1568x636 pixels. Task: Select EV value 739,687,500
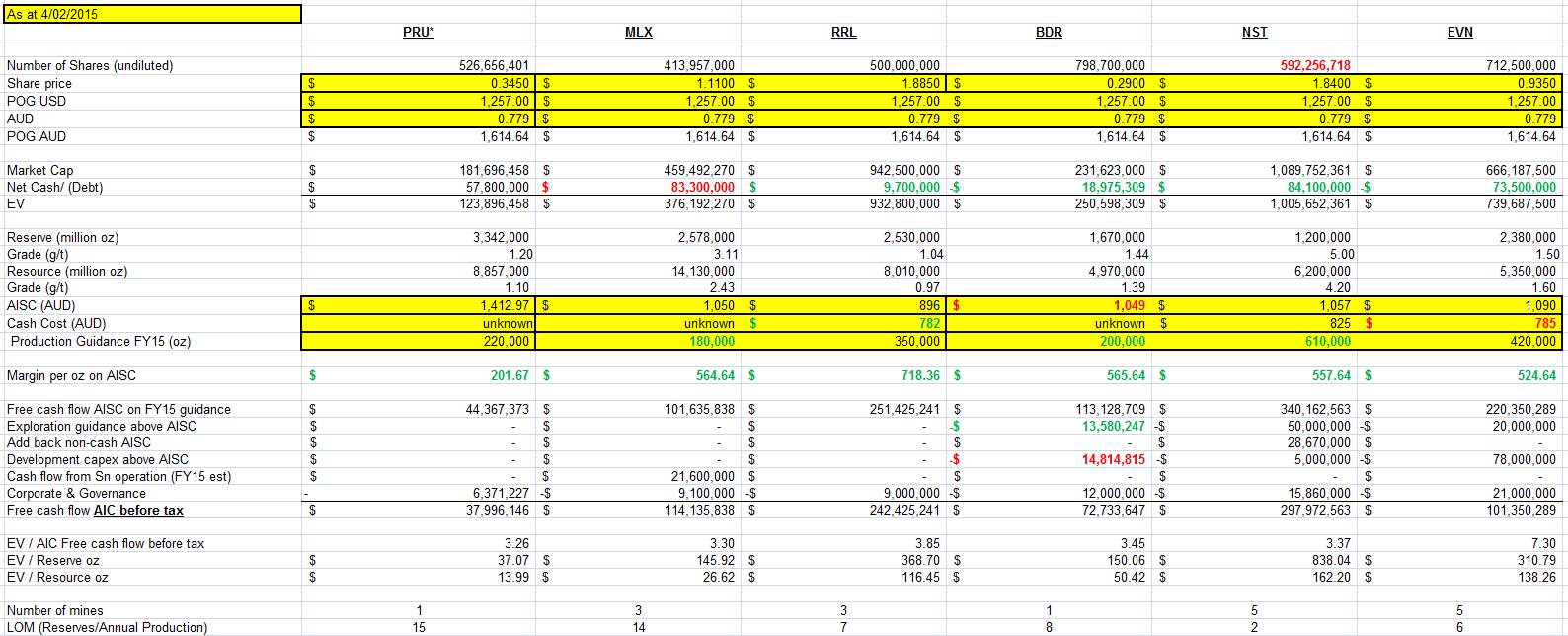pos(1521,204)
